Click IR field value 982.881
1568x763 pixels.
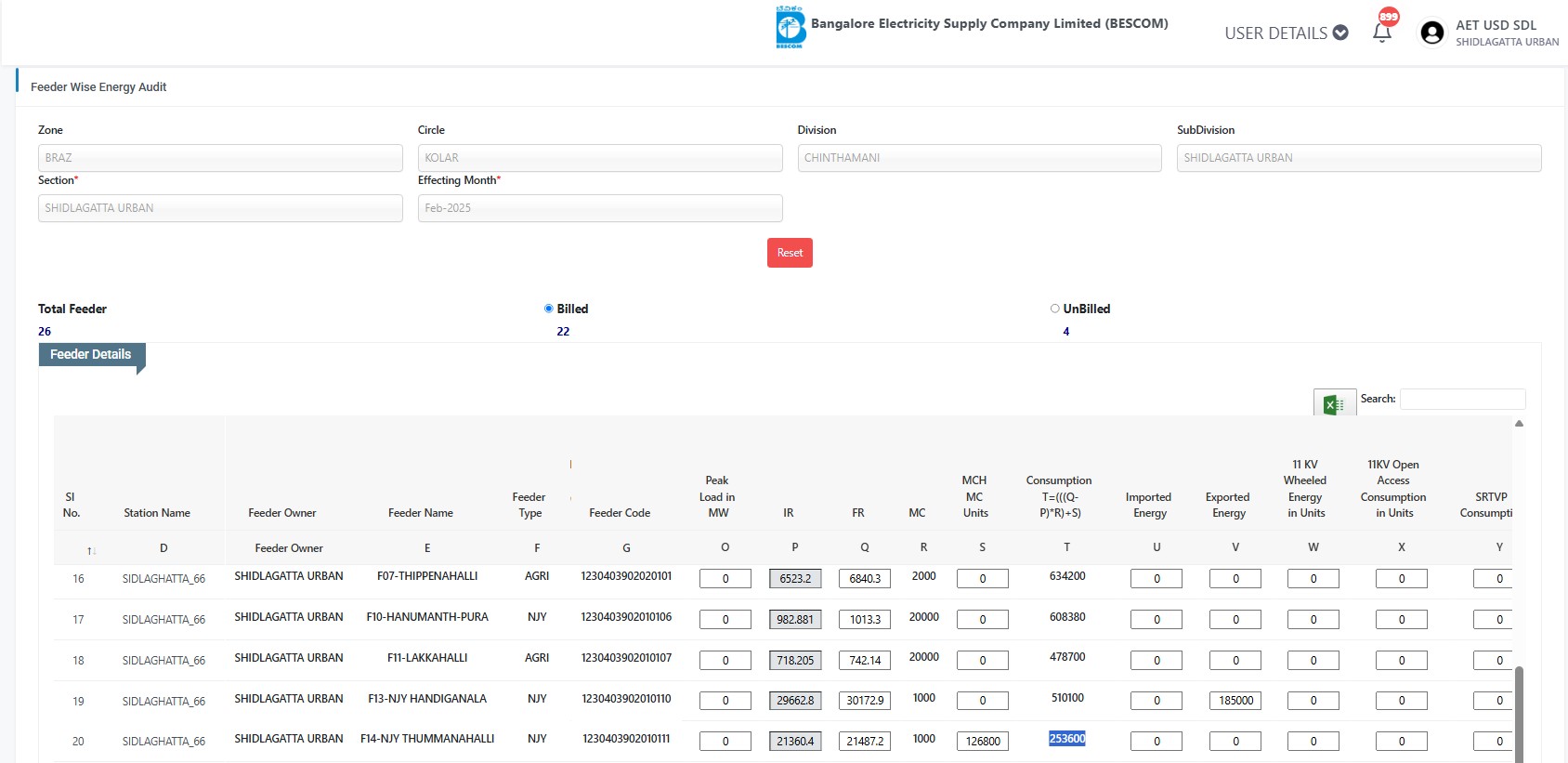coord(795,620)
